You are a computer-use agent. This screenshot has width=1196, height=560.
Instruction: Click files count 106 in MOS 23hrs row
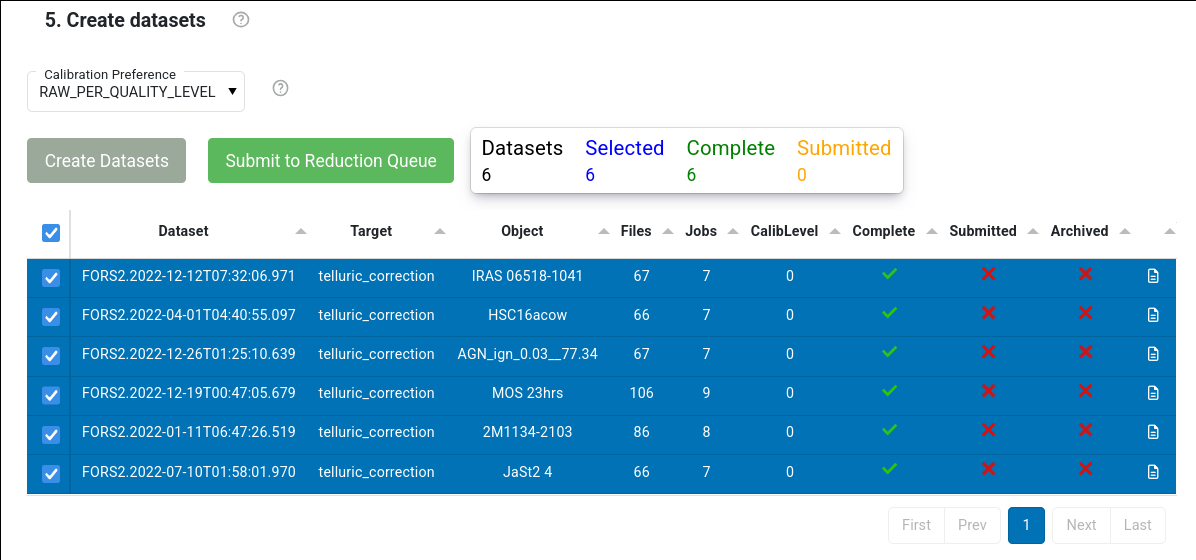click(x=641, y=393)
